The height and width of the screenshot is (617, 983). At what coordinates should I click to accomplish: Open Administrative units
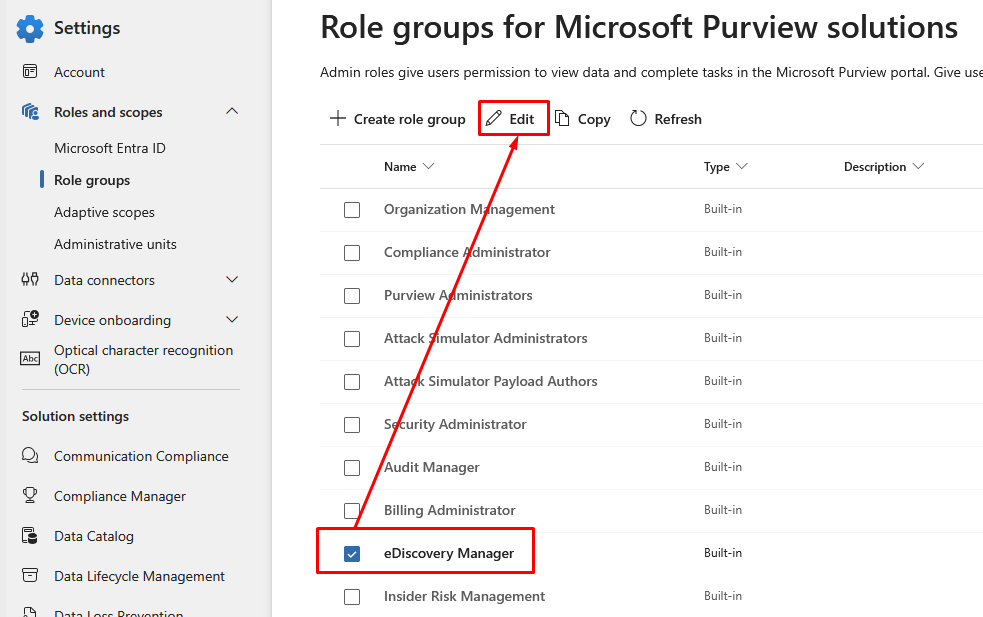115,244
